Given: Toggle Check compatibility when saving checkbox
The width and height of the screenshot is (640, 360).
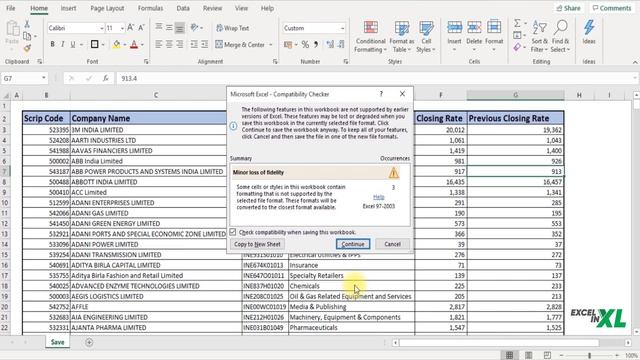Looking at the screenshot, I should click(x=233, y=232).
